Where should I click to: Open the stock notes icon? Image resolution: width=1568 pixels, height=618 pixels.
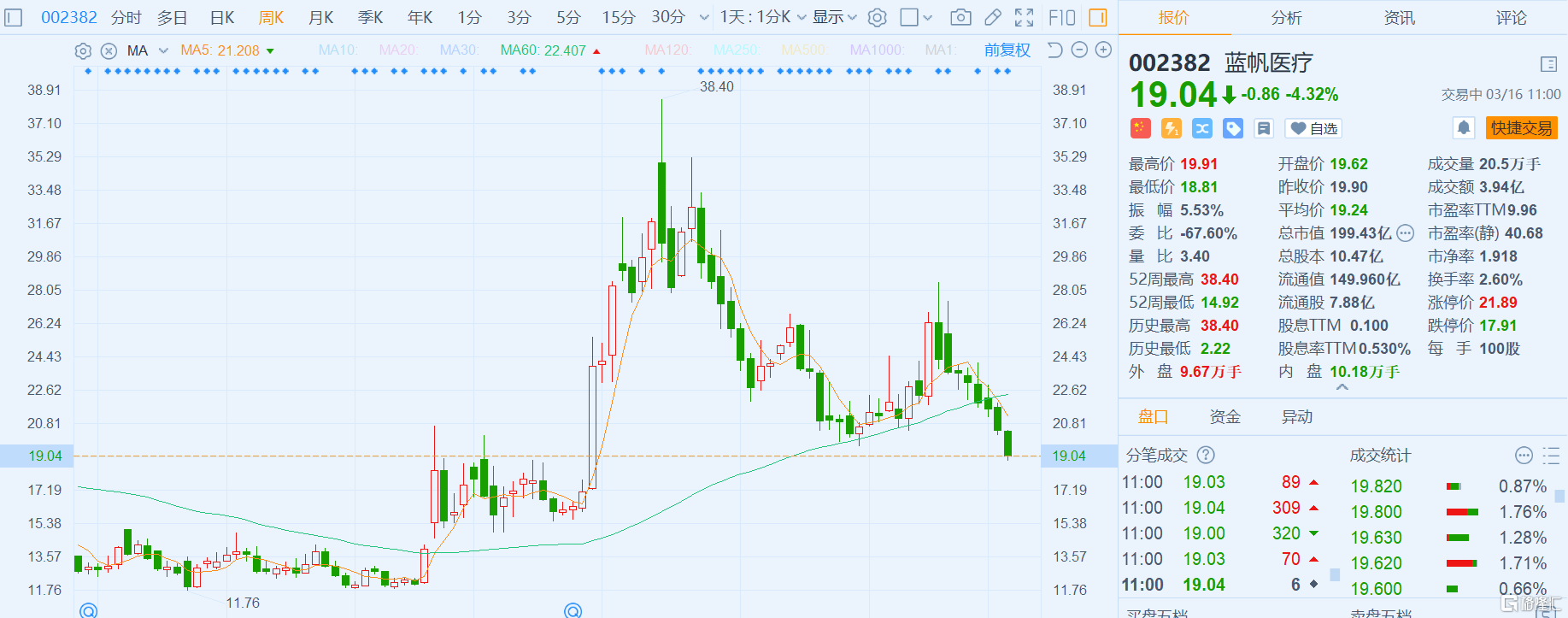[1264, 128]
